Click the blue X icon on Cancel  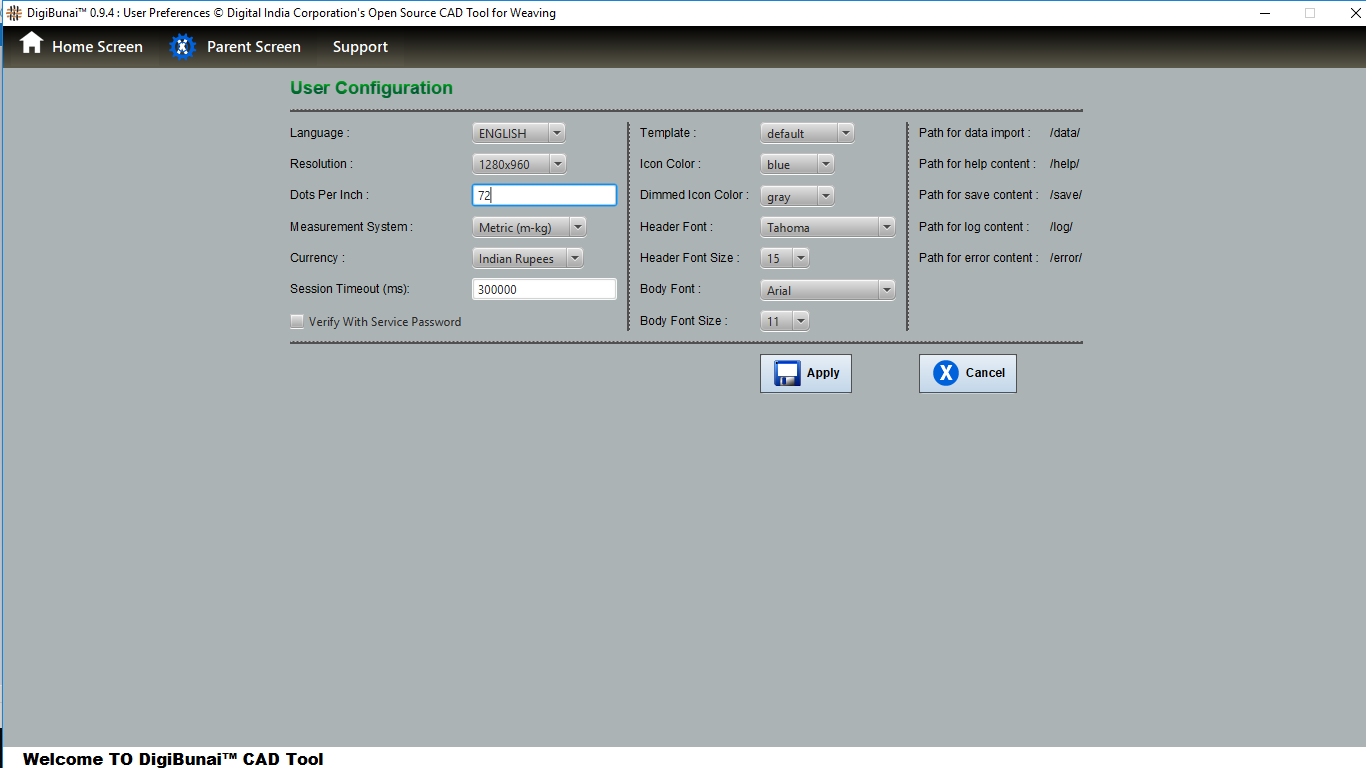[945, 373]
